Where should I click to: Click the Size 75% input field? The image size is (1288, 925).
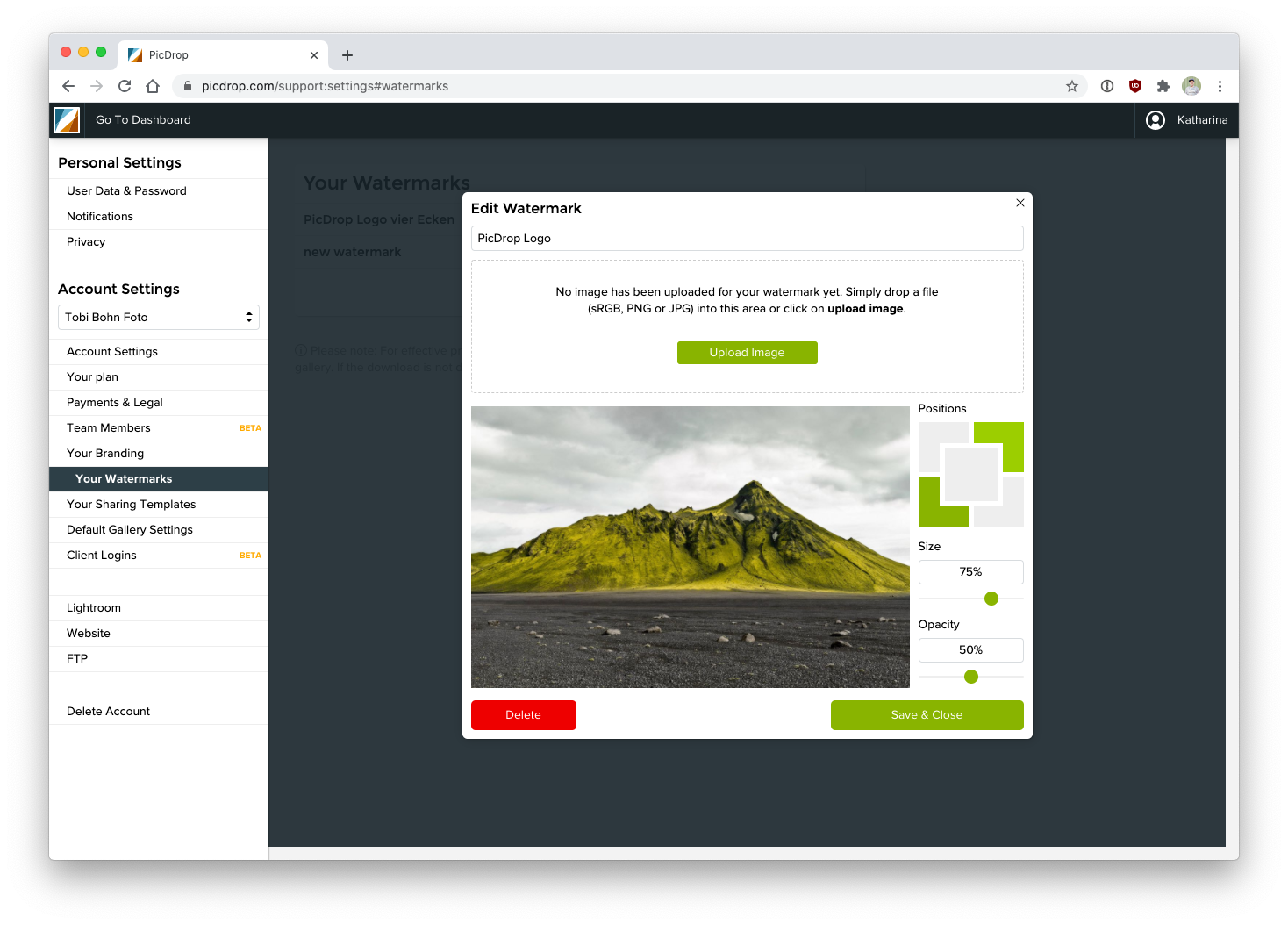970,572
